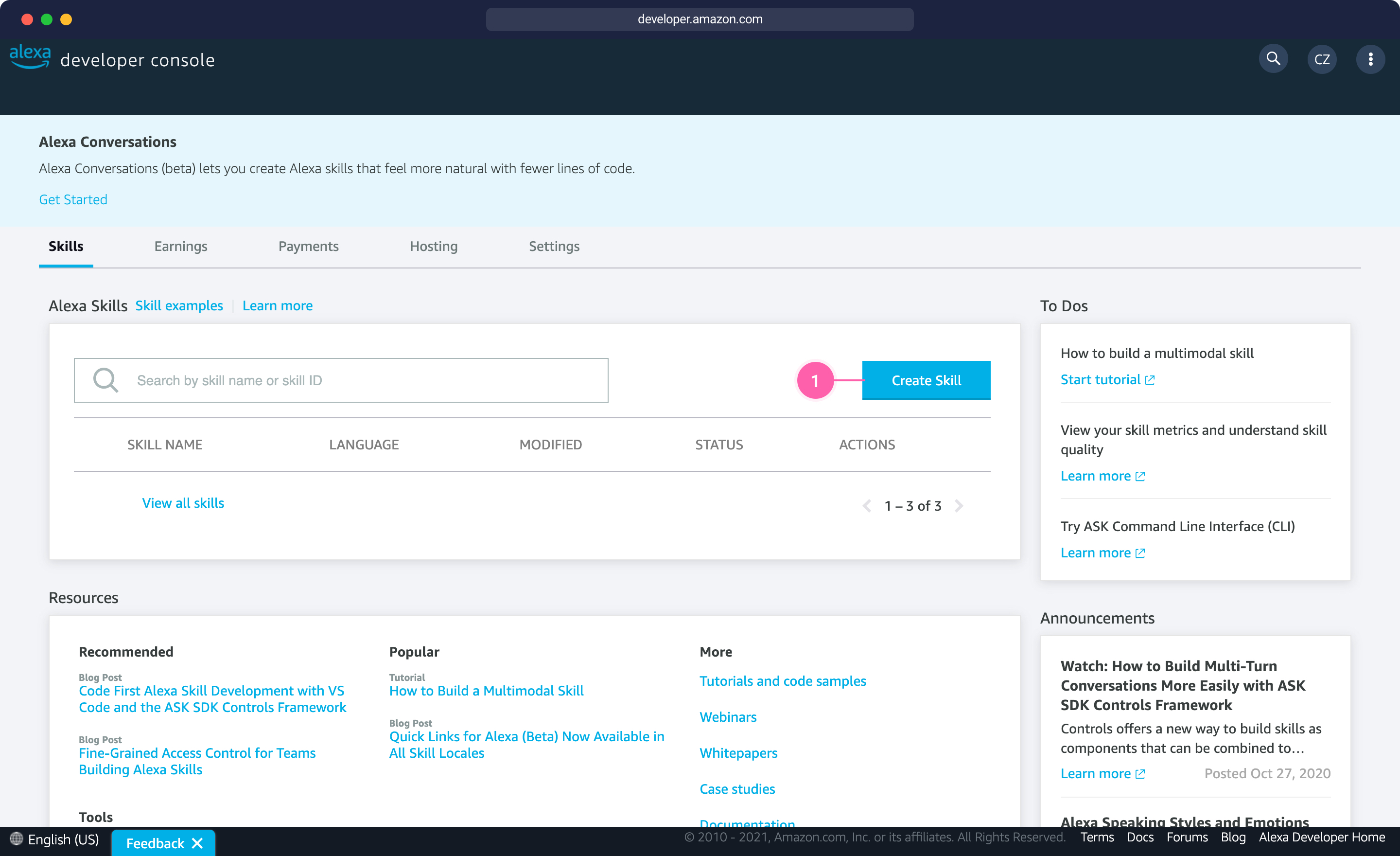Click View all skills link

pyautogui.click(x=183, y=503)
